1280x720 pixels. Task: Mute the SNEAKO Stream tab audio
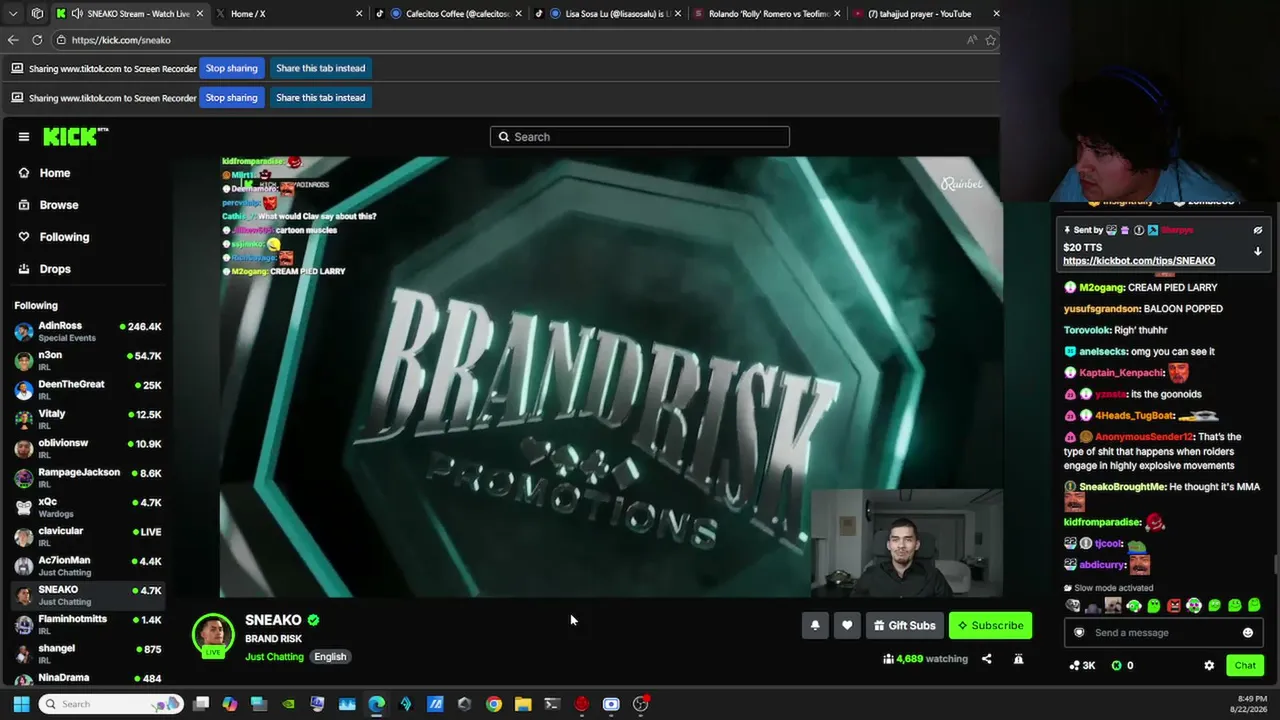pos(77,14)
